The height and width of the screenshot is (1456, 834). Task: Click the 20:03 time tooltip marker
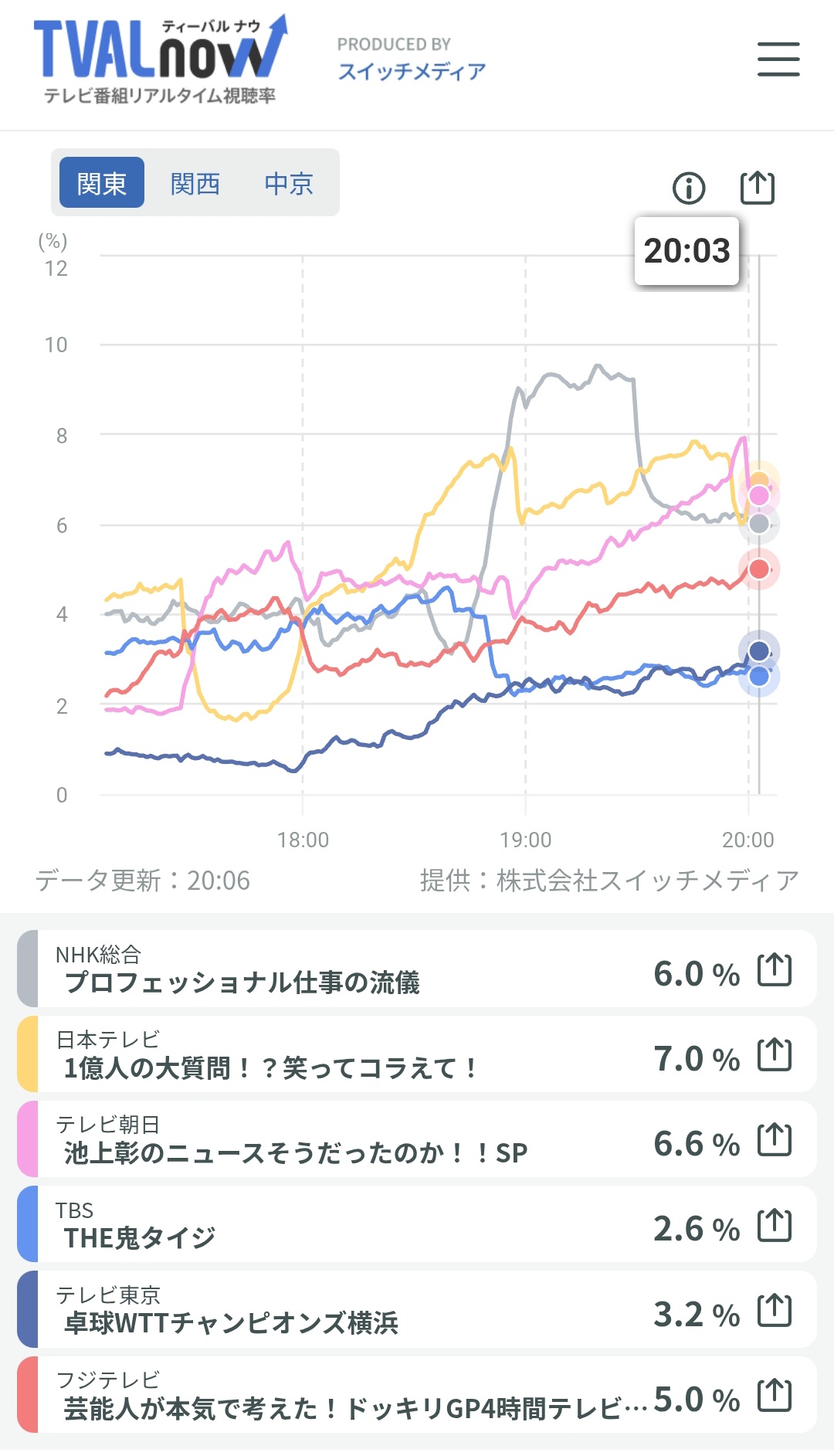(x=687, y=251)
